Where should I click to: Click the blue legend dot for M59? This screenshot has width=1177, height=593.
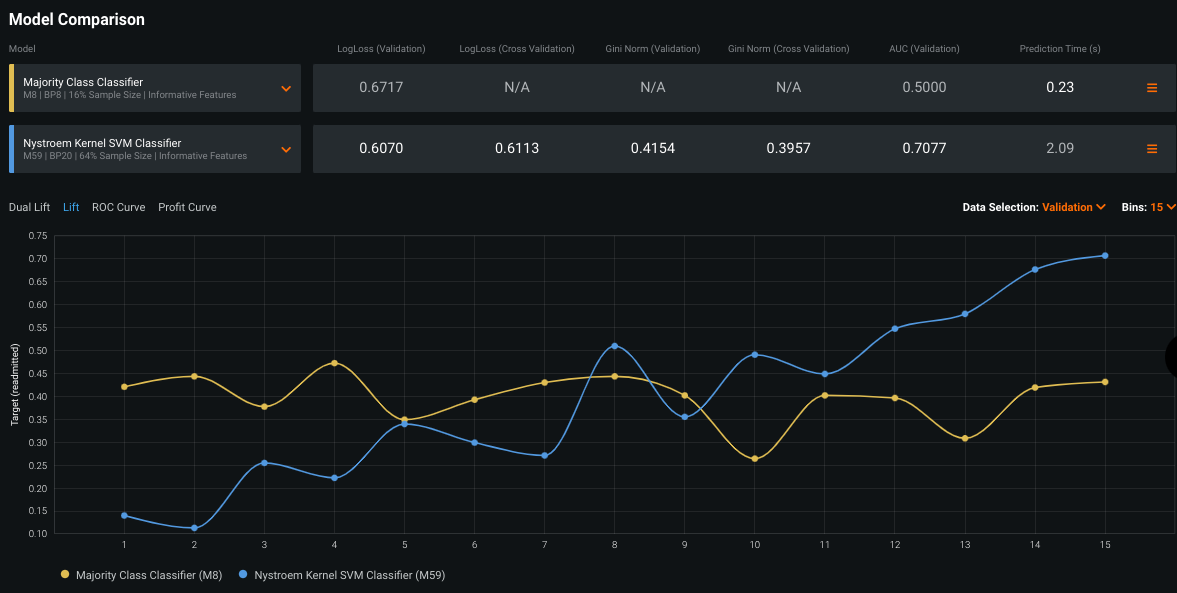point(245,575)
